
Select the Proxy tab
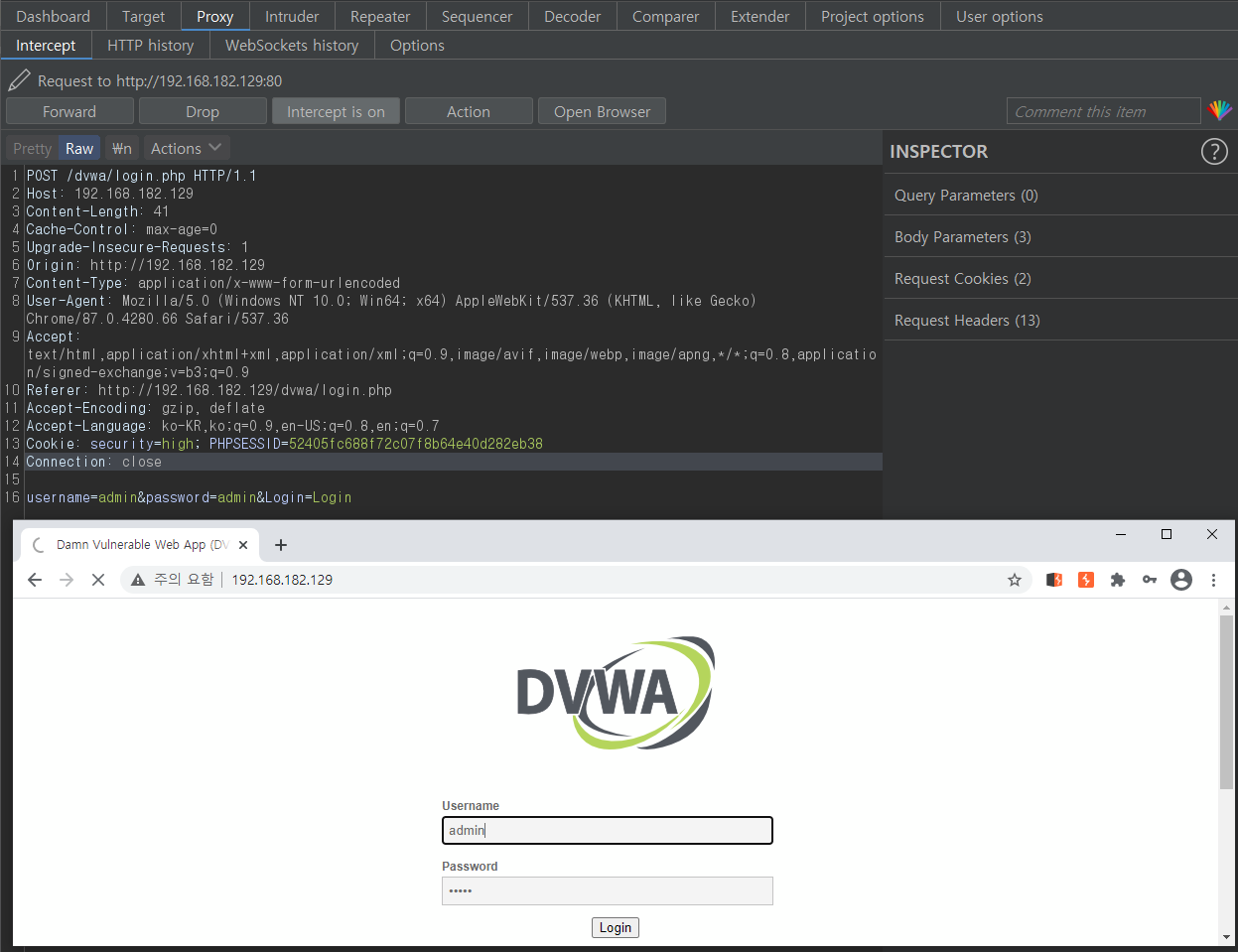214,16
